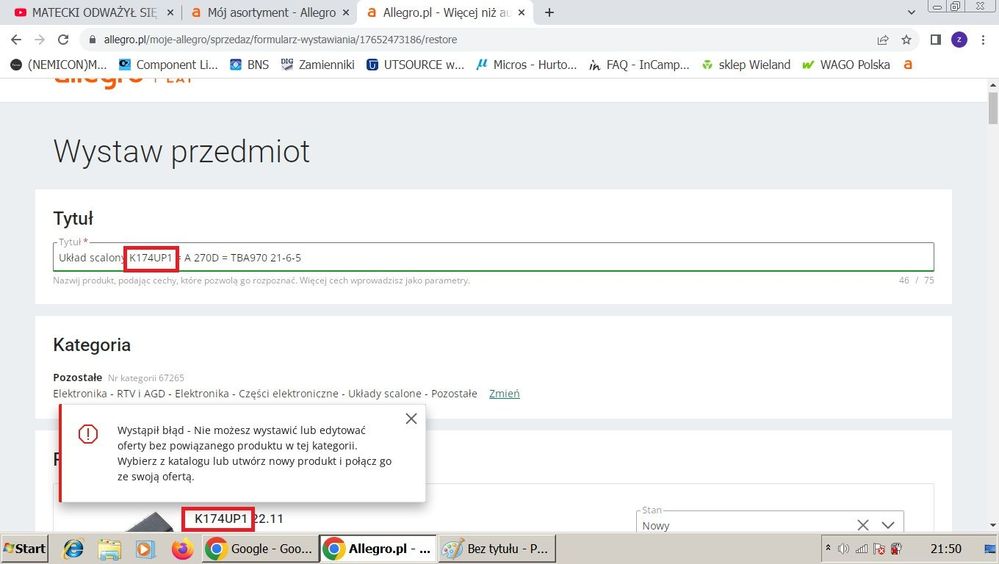Click the page vertical scrollbar thumb
Viewport: 999px width, 564px height.
992,107
